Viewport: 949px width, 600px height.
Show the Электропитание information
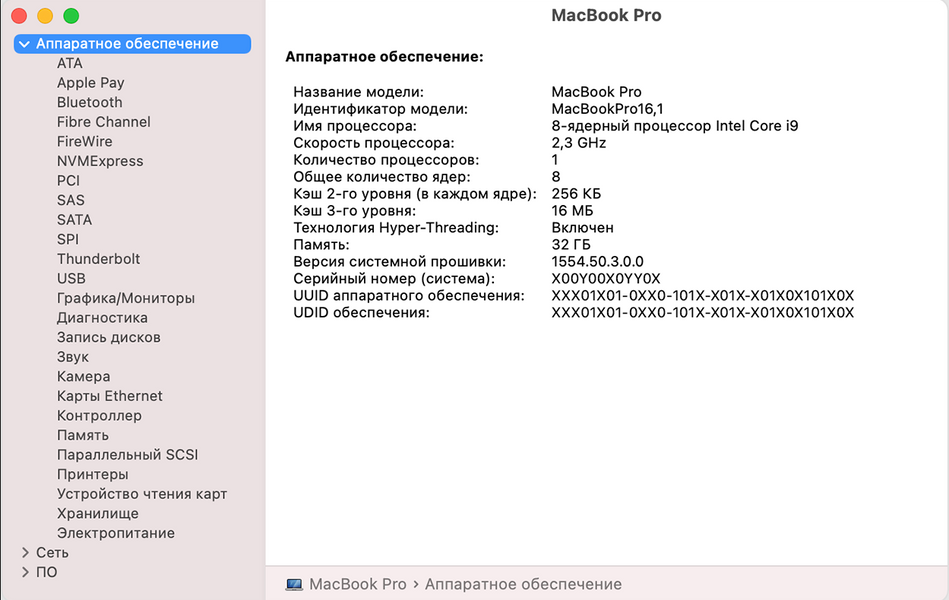click(115, 533)
